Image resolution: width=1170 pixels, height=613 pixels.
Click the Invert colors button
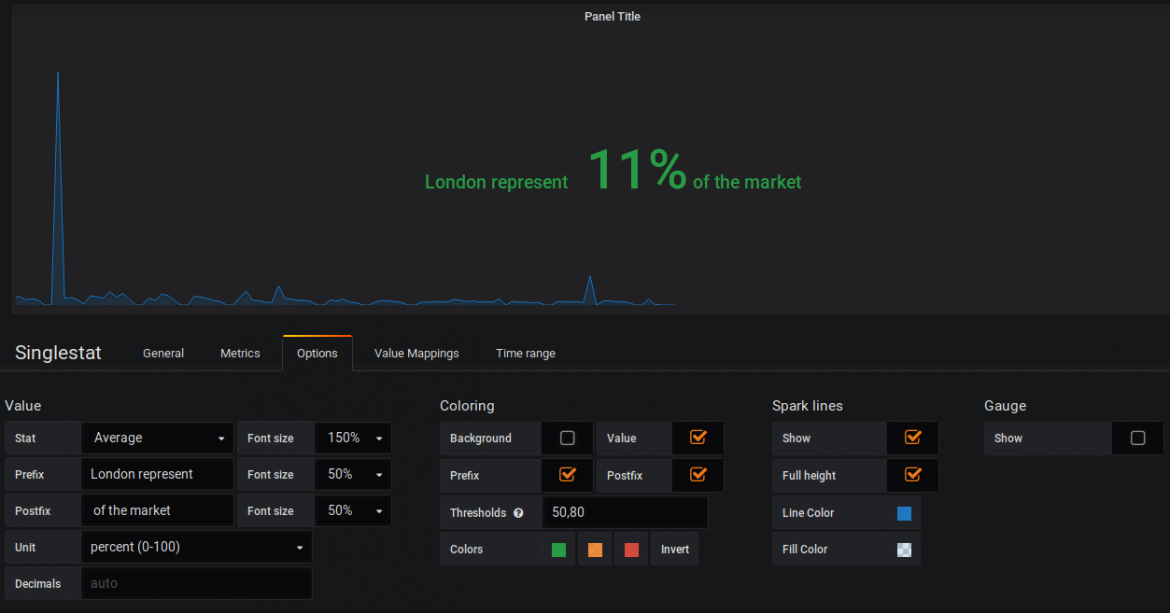(675, 548)
